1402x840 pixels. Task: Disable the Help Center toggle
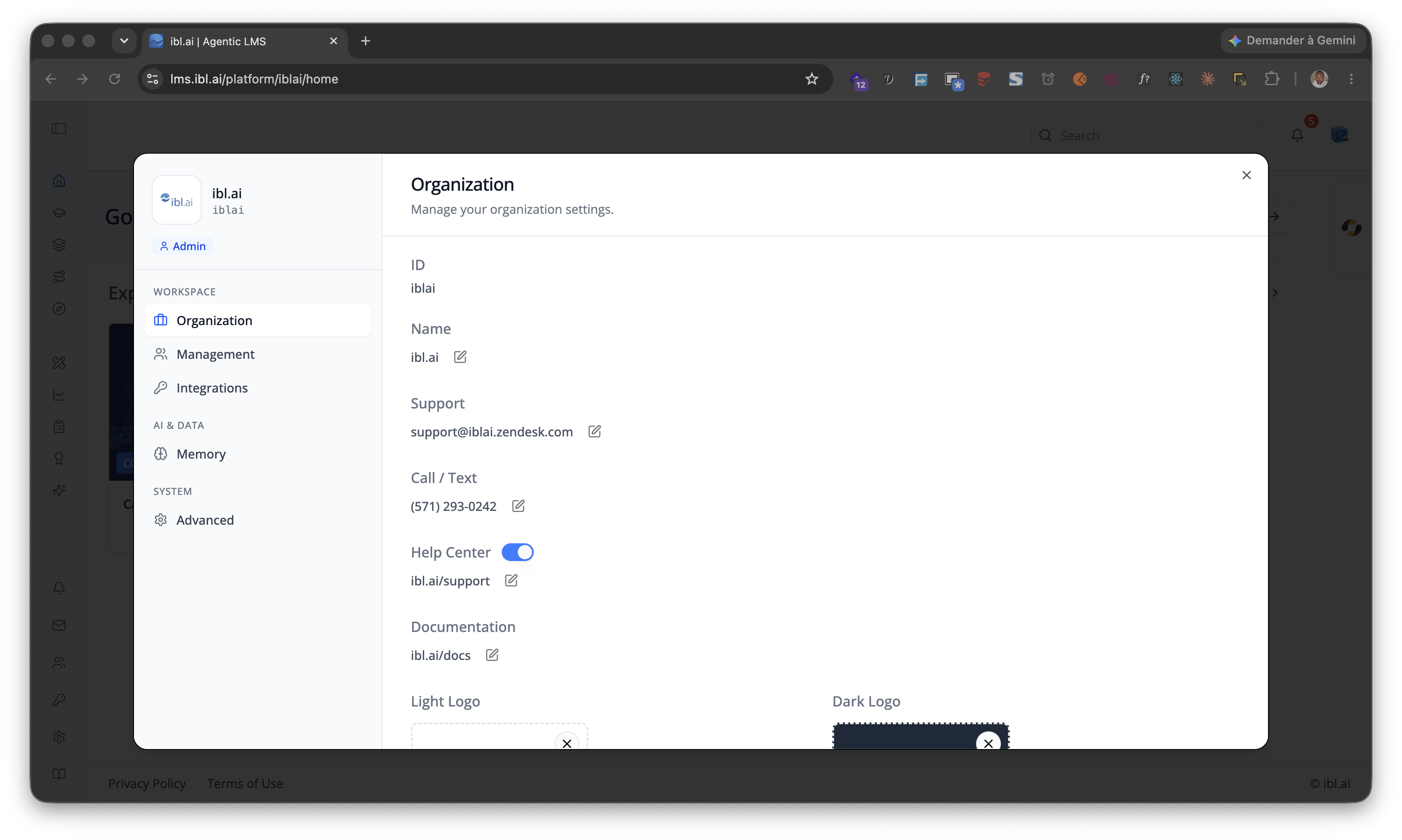coord(517,553)
